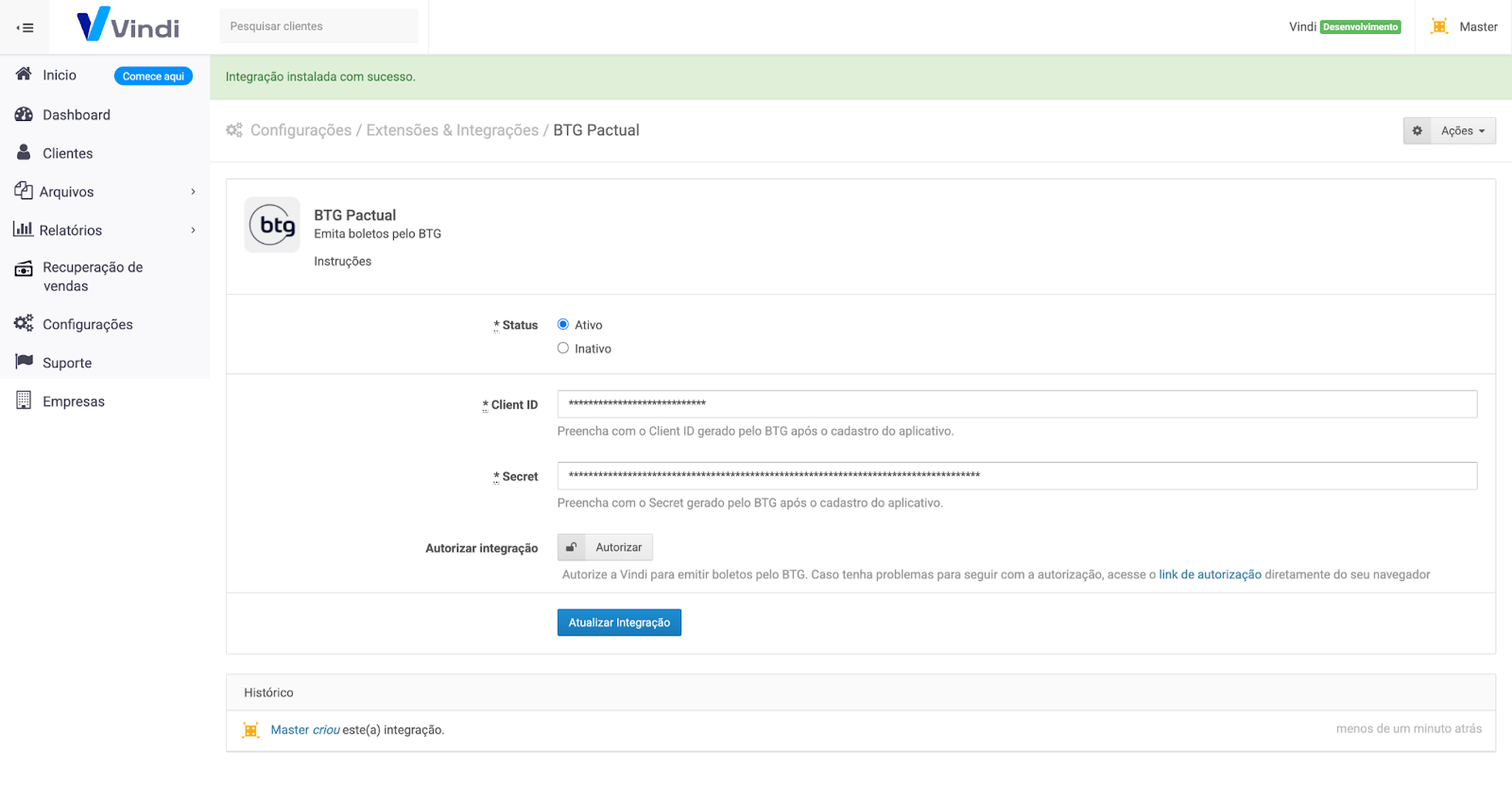This screenshot has width=1512, height=787.
Task: Click the gear icon beside Ações
Action: pyautogui.click(x=1417, y=131)
